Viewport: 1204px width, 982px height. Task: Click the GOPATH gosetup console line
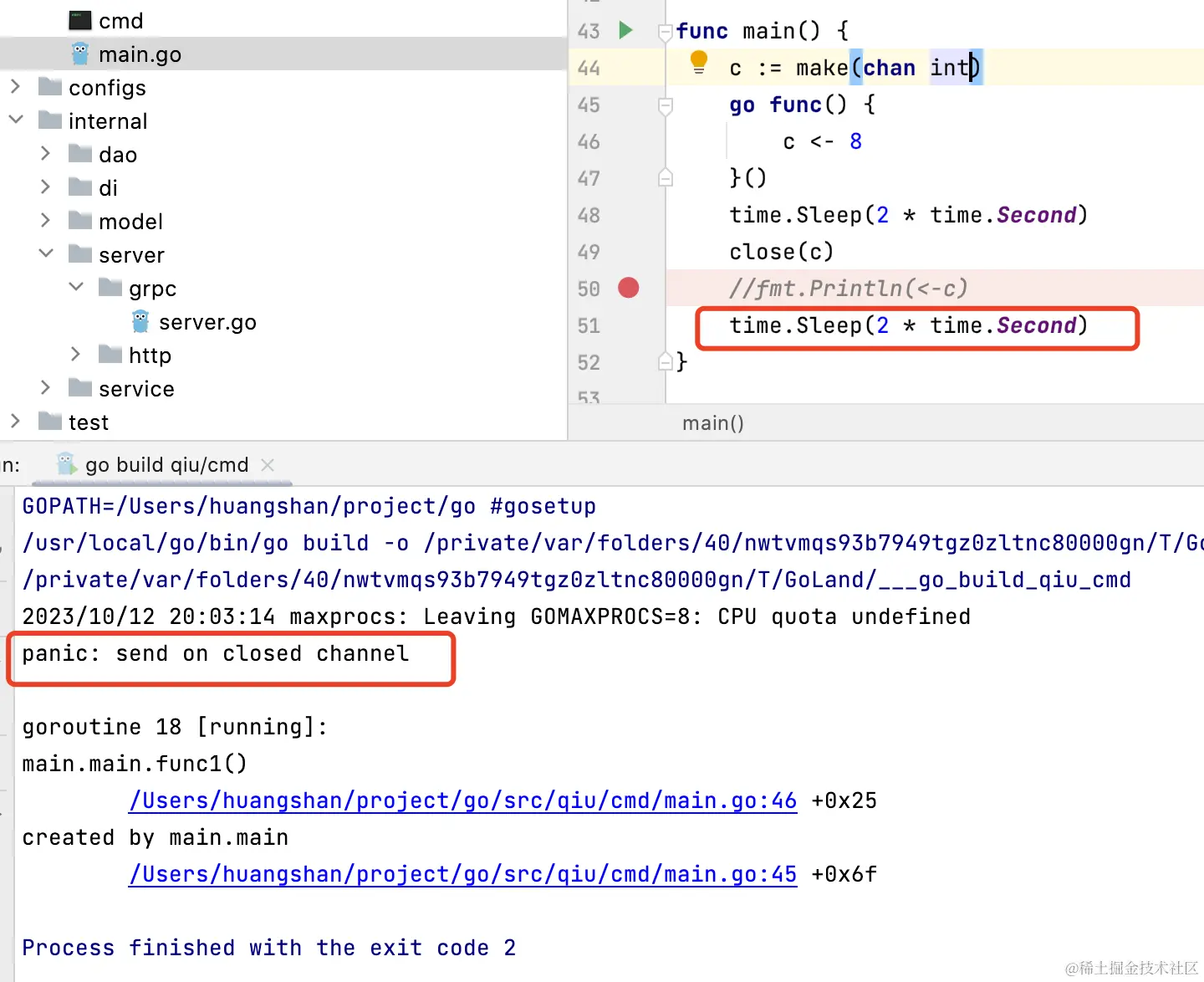pyautogui.click(x=309, y=506)
